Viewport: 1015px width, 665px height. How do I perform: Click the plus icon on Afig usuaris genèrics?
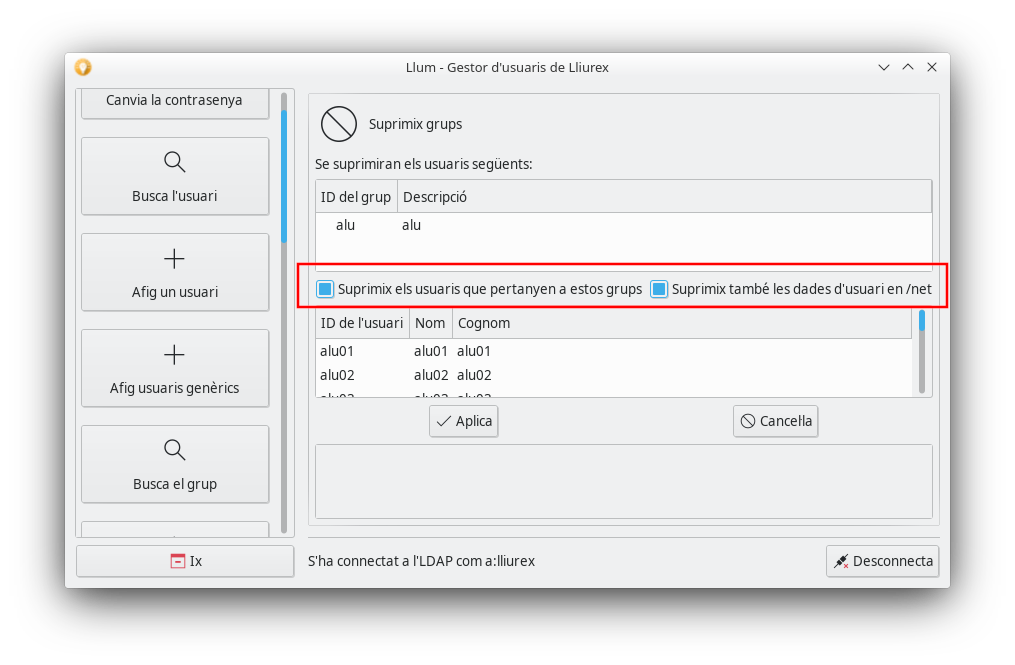[x=174, y=355]
